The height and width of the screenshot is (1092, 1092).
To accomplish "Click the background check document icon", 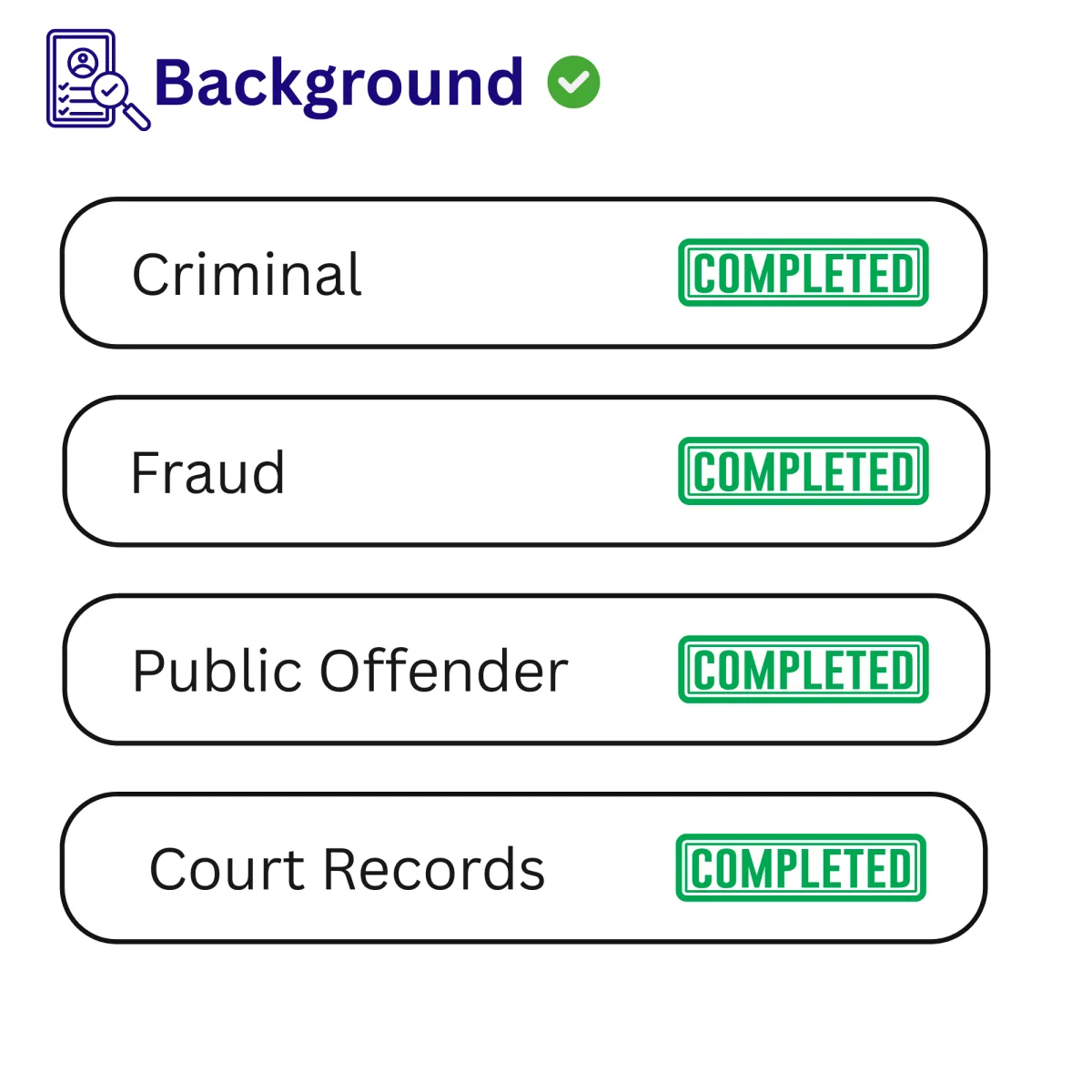I will click(x=98, y=80).
